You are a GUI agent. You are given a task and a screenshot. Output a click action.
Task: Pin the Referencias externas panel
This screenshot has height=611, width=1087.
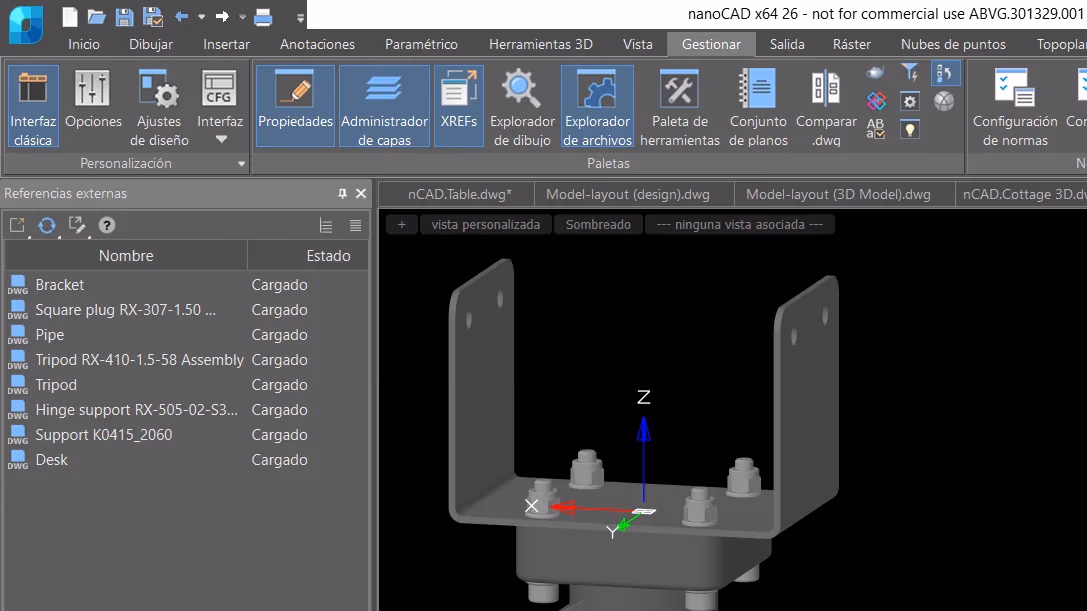pyautogui.click(x=342, y=193)
